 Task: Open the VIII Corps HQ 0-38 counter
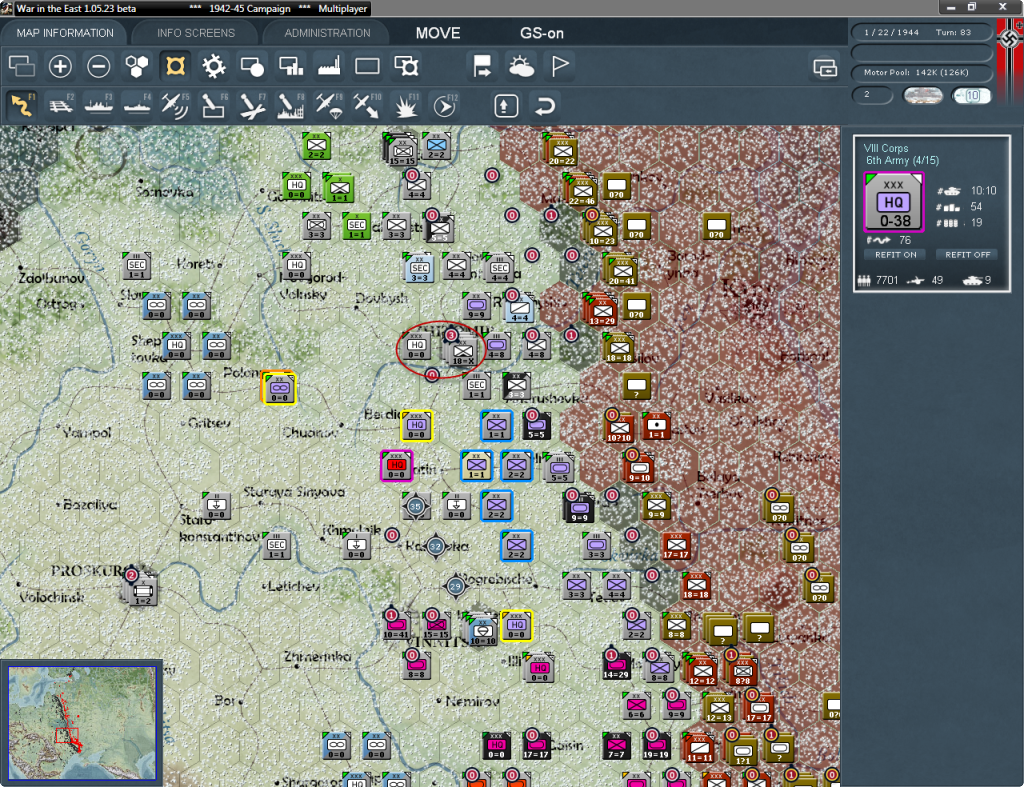tap(893, 202)
